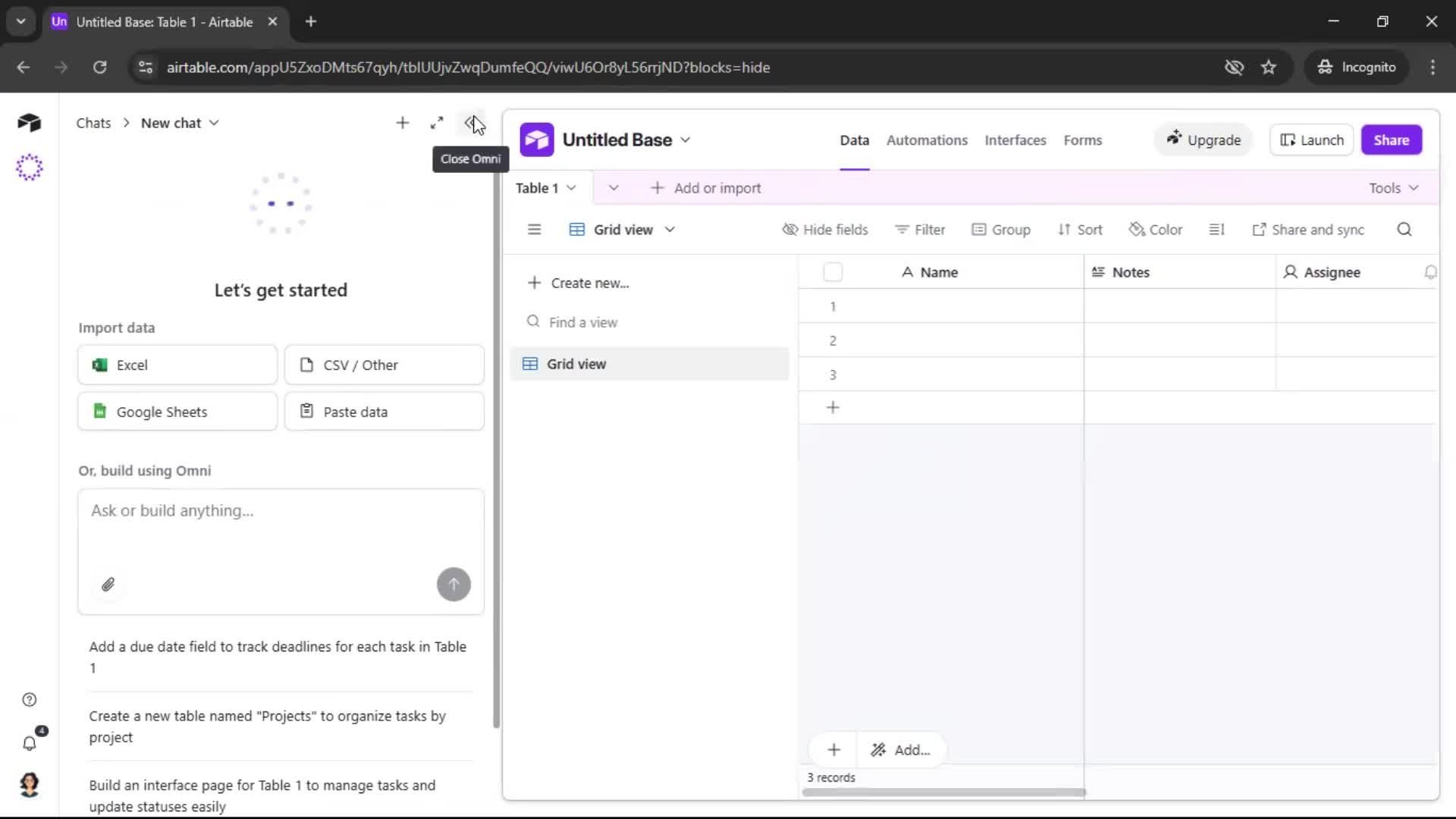Viewport: 1456px width, 819px height.
Task: Open the Chrome three-dot menu
Action: [x=1432, y=67]
